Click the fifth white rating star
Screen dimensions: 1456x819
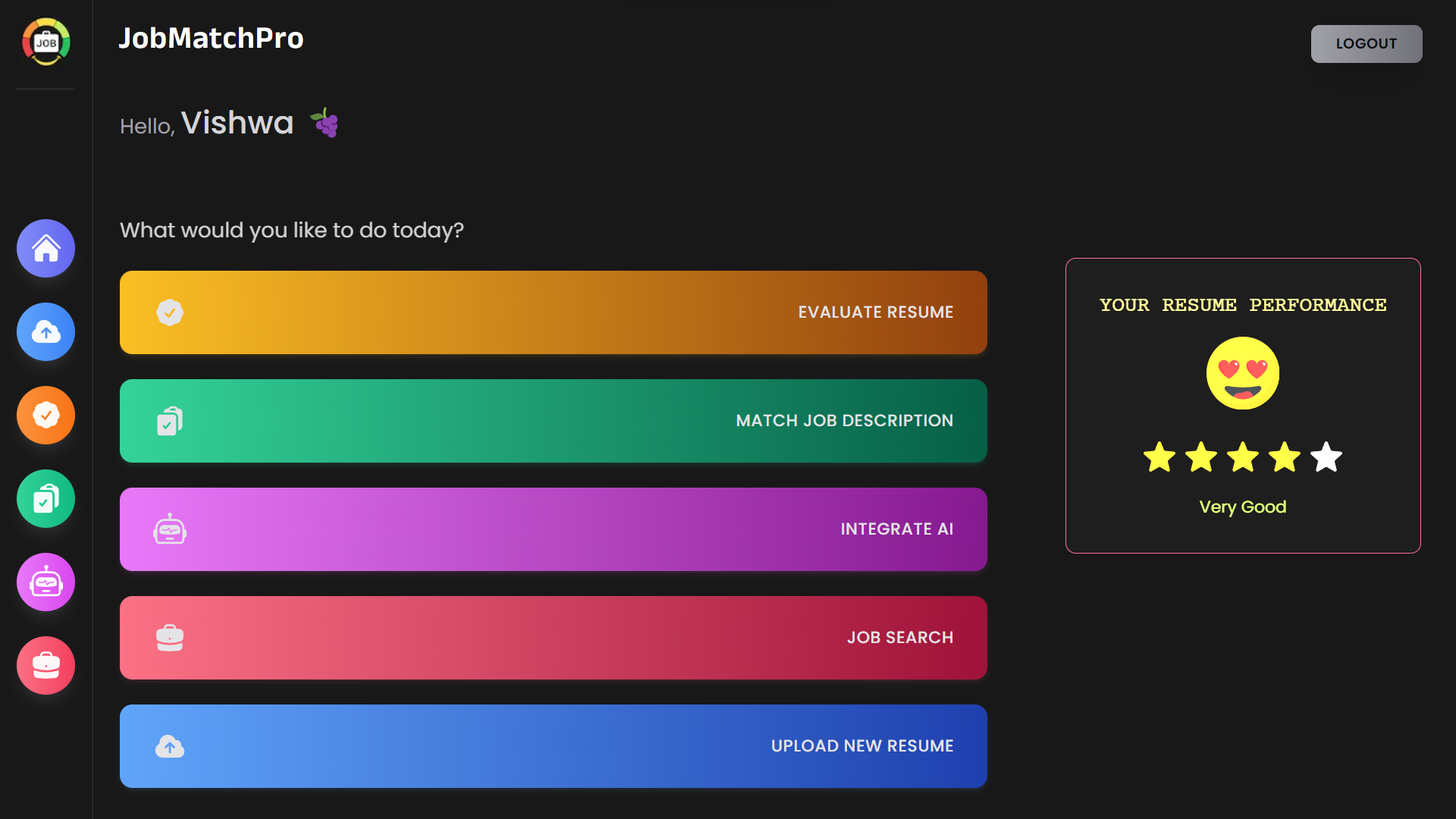tap(1326, 457)
